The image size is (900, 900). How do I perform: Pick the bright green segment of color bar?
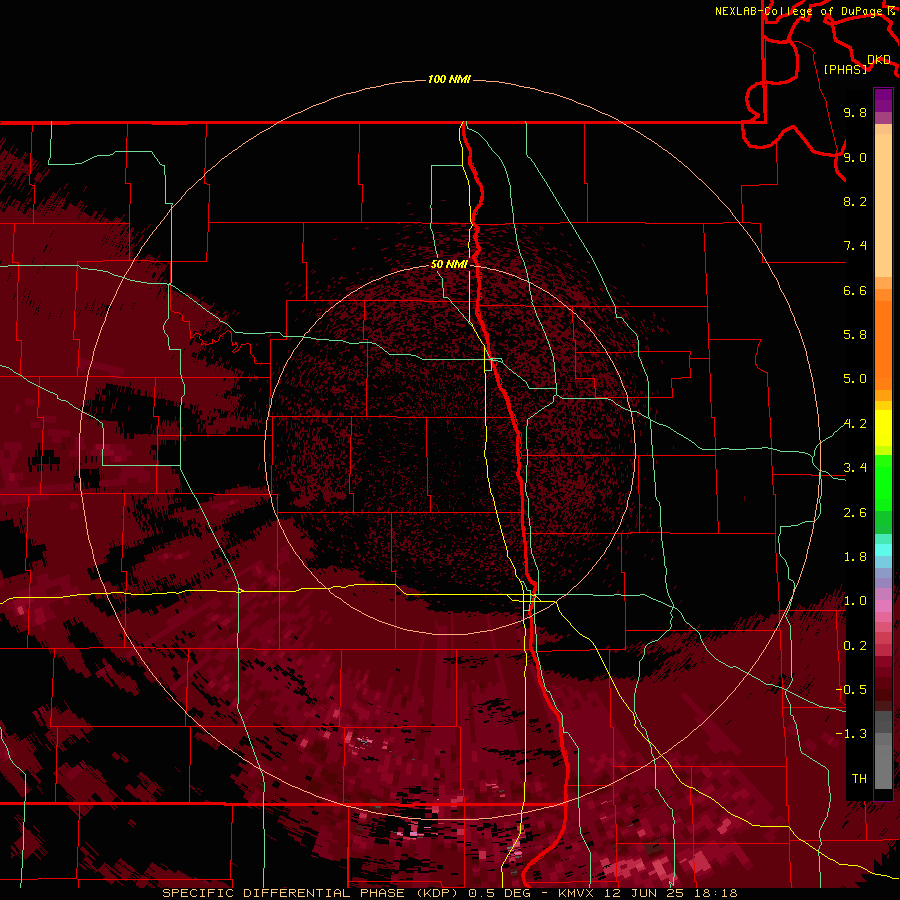tap(883, 482)
